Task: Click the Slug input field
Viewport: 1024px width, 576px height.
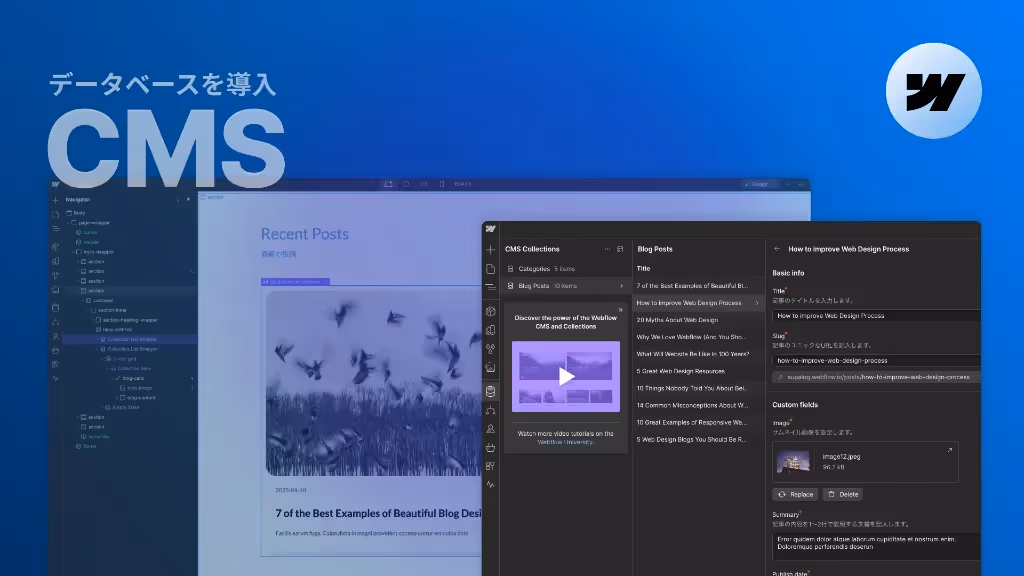Action: point(876,360)
